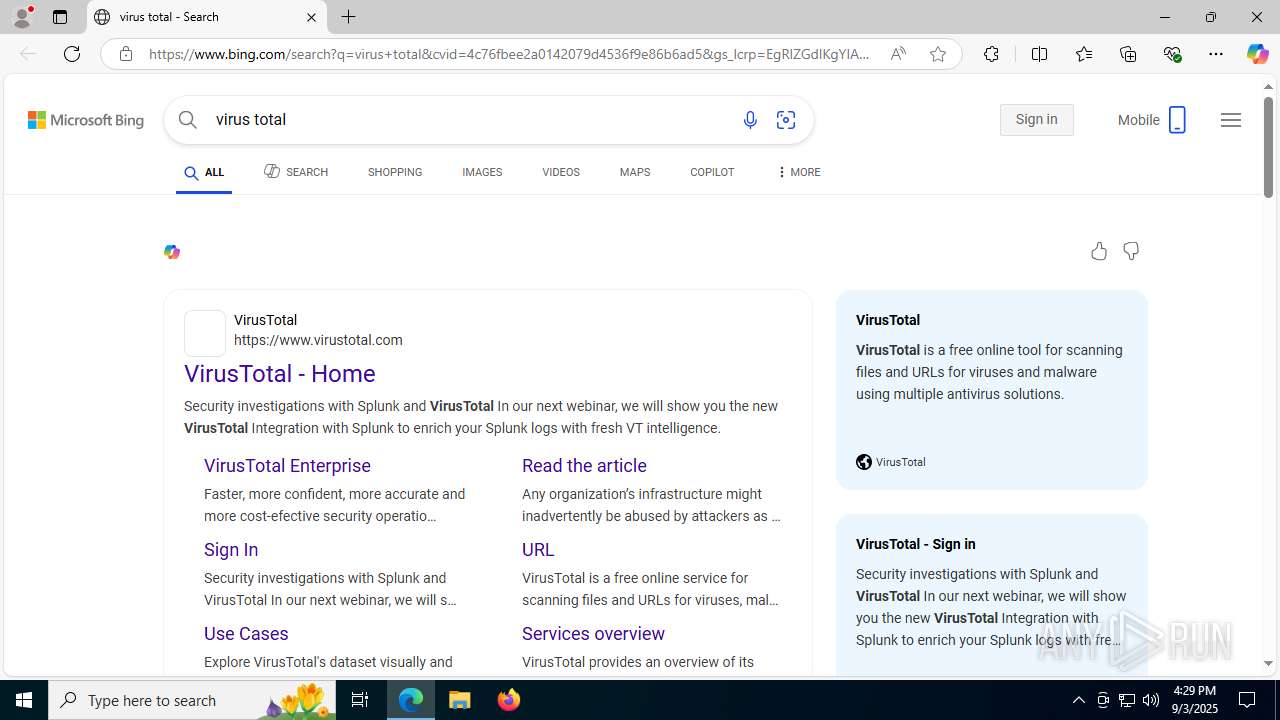Open the VirusTotal - Home result

[x=280, y=374]
